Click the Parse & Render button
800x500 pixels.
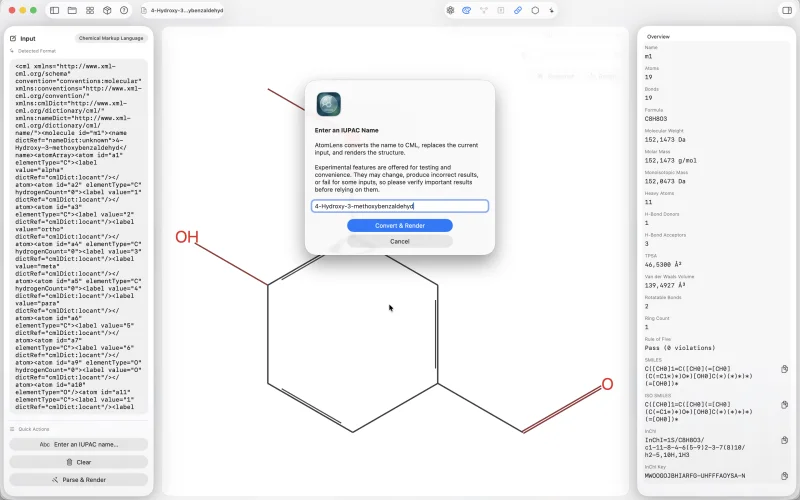[x=79, y=480]
